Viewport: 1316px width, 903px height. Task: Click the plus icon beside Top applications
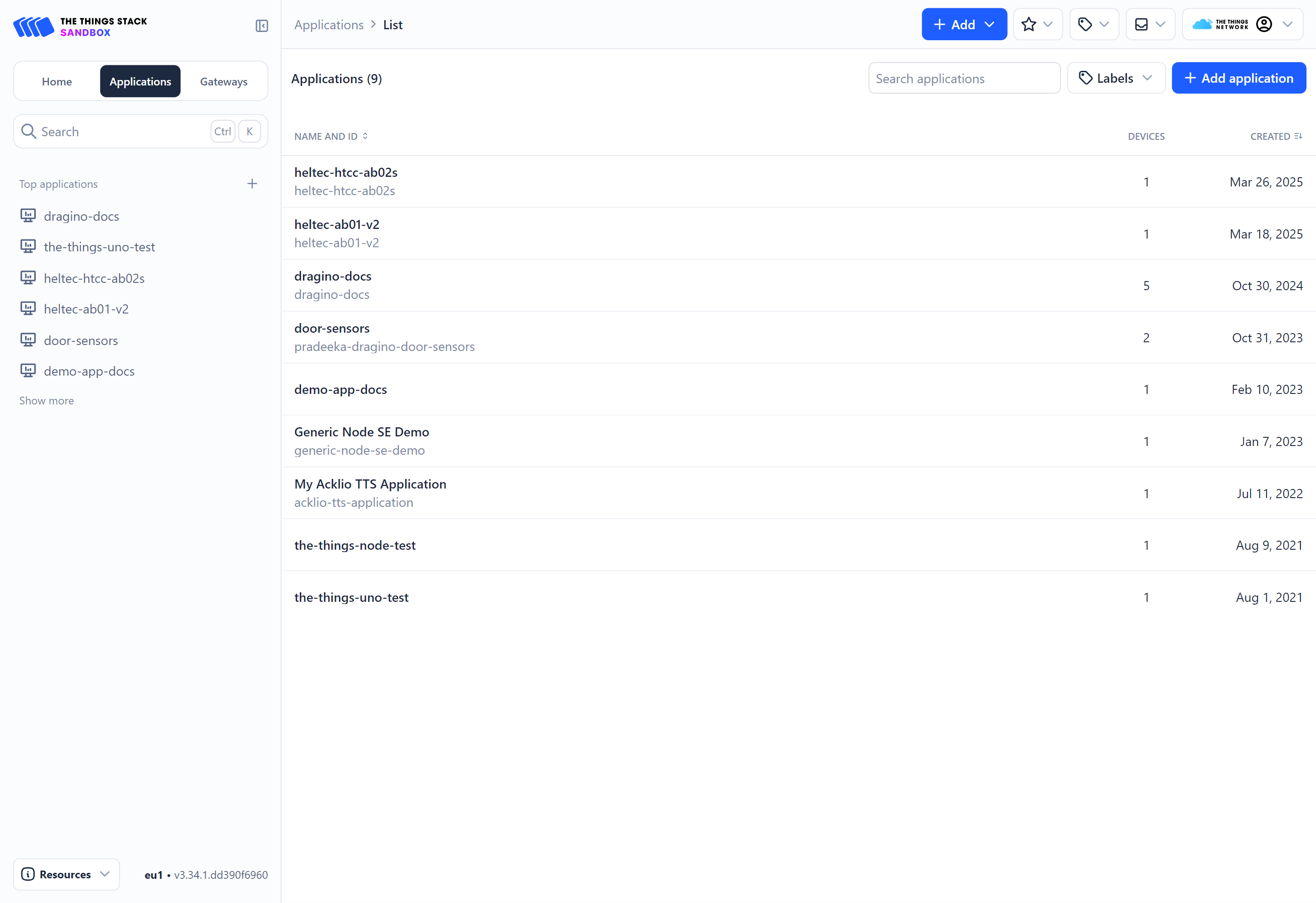point(252,183)
